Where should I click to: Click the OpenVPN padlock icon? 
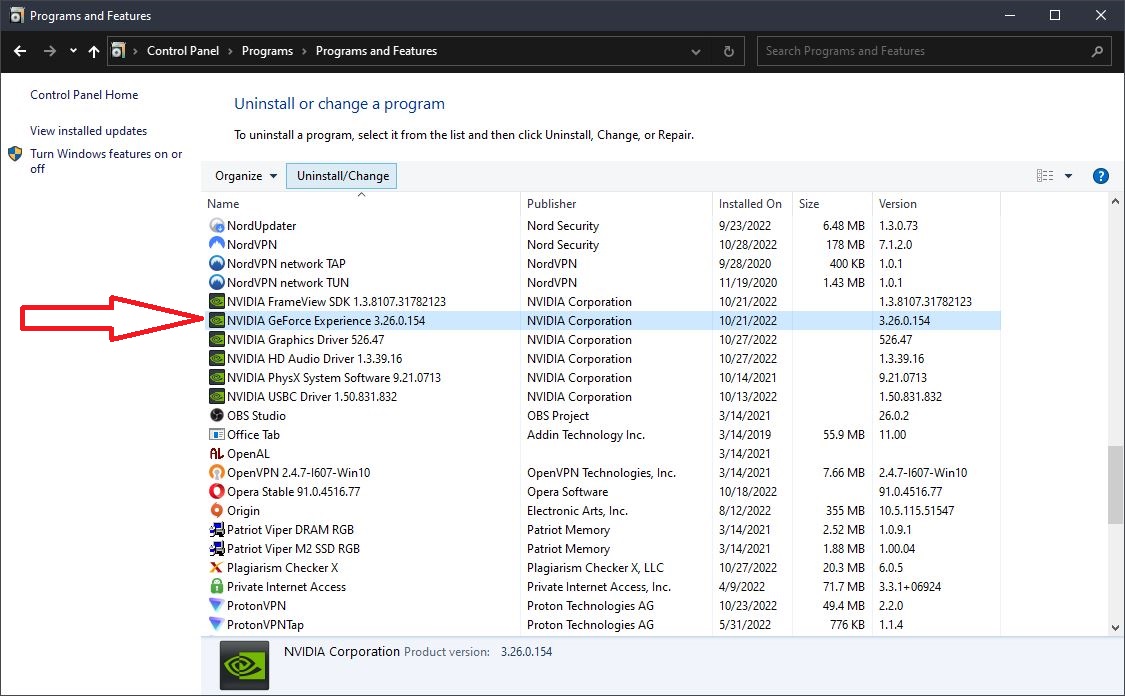pyautogui.click(x=219, y=472)
